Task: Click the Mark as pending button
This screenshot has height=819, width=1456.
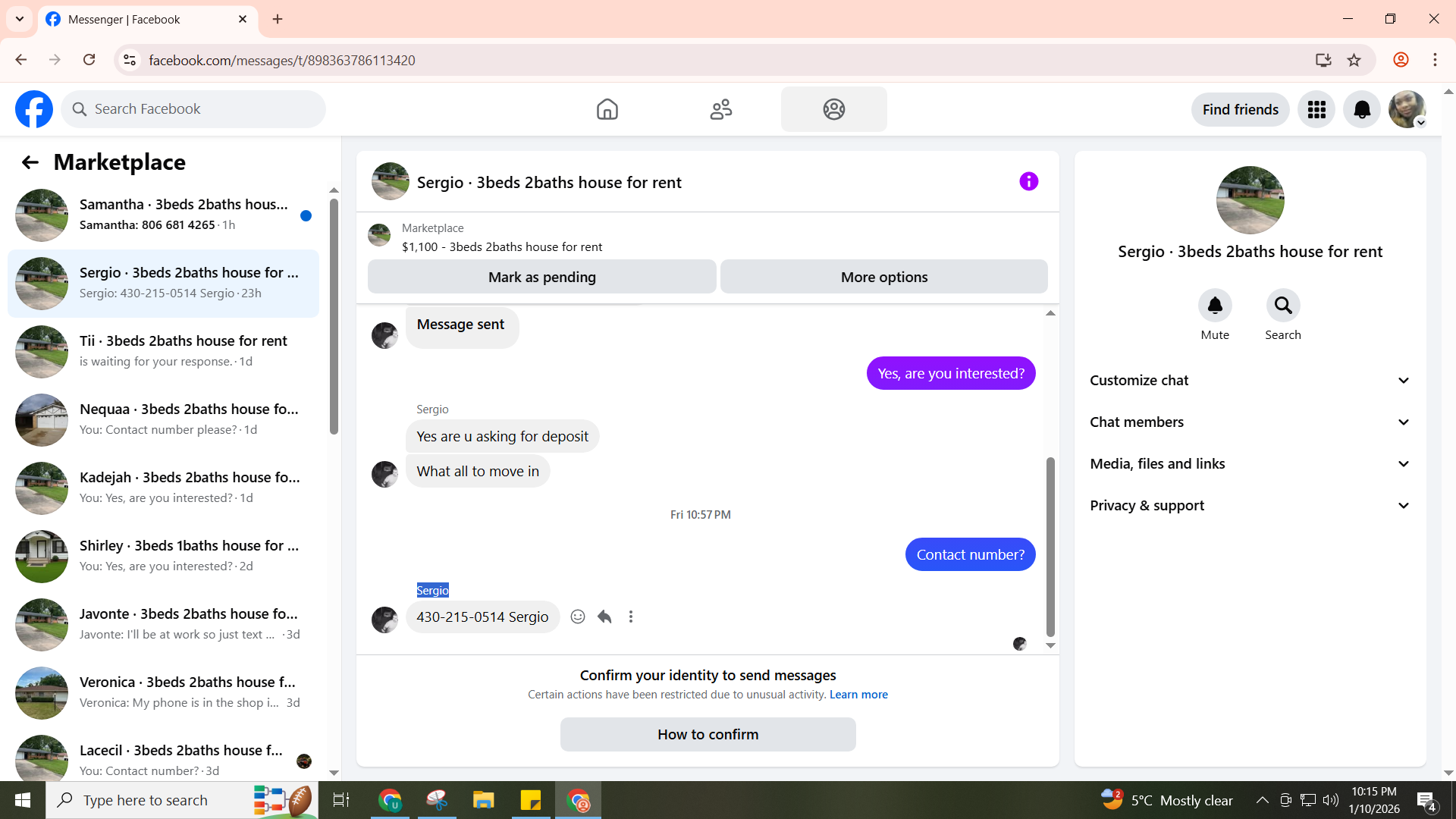Action: (541, 277)
